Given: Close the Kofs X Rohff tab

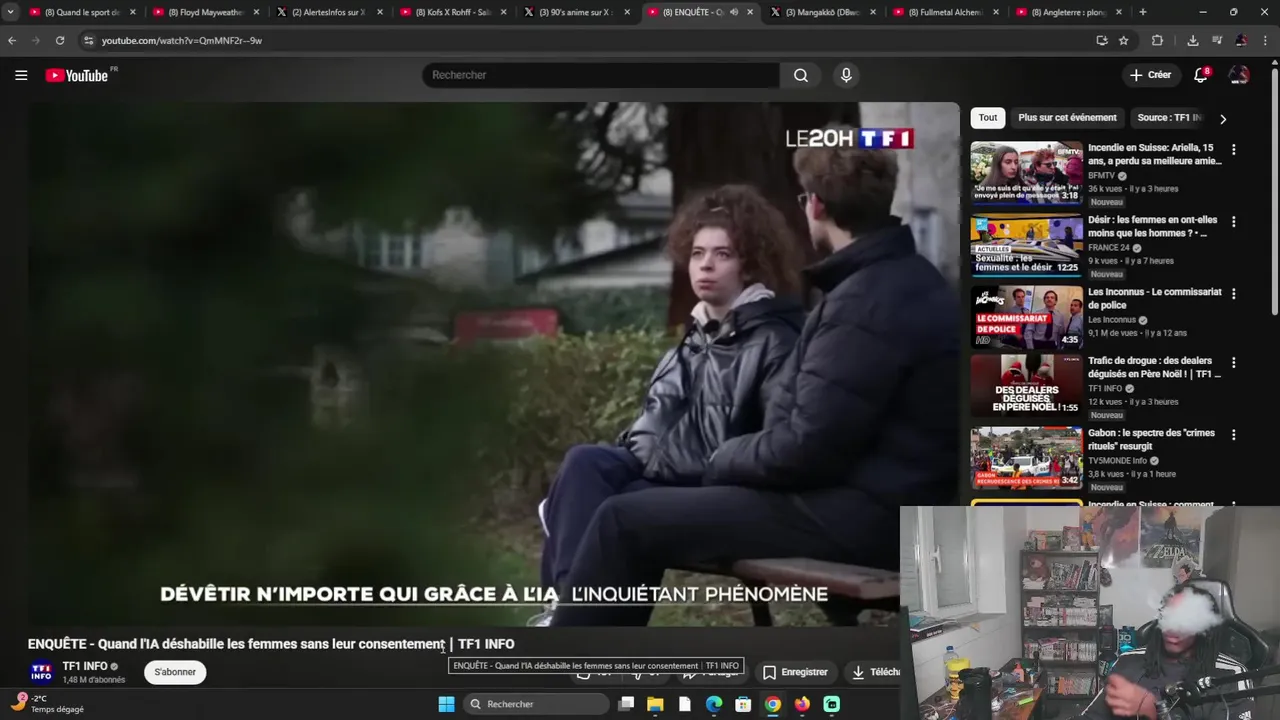Looking at the screenshot, I should pyautogui.click(x=503, y=12).
